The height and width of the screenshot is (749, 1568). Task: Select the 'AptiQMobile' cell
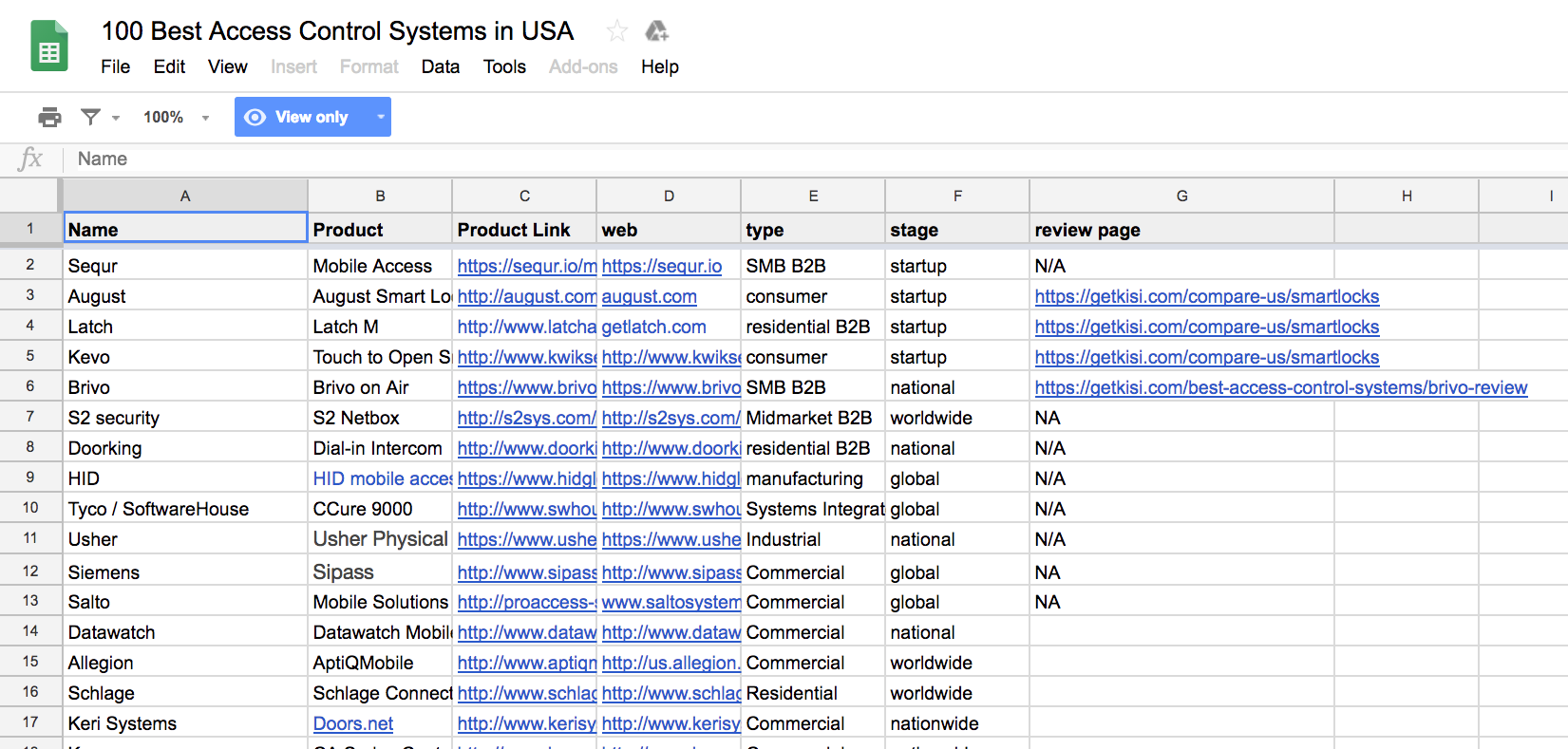pyautogui.click(x=380, y=663)
